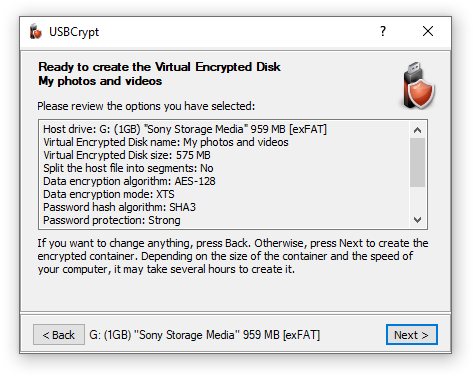Click Next to create the encrypted disk

412,335
